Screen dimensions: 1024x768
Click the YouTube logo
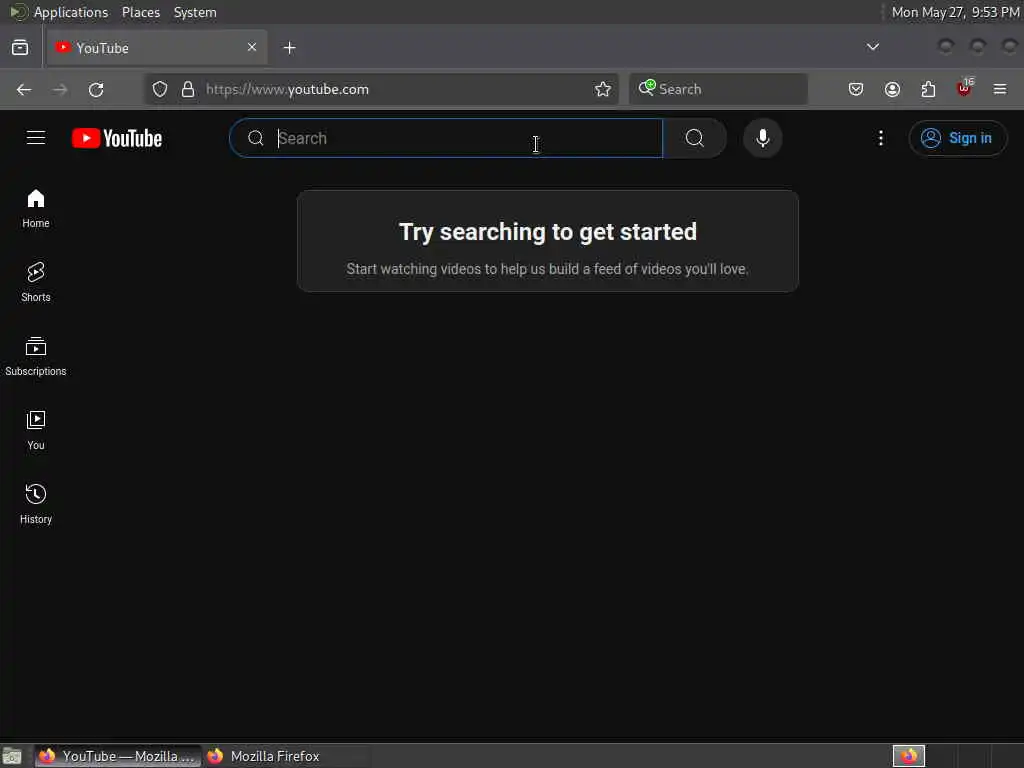[x=117, y=138]
